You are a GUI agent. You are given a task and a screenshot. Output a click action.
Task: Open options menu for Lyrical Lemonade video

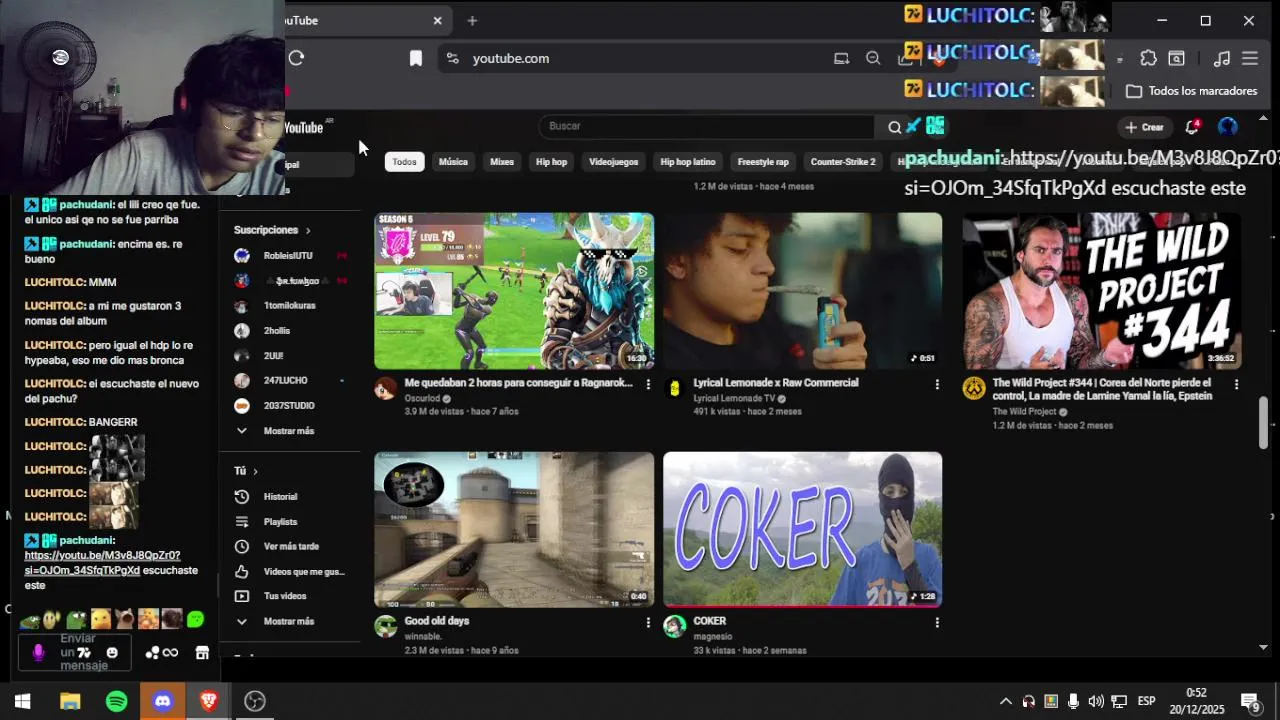(937, 384)
